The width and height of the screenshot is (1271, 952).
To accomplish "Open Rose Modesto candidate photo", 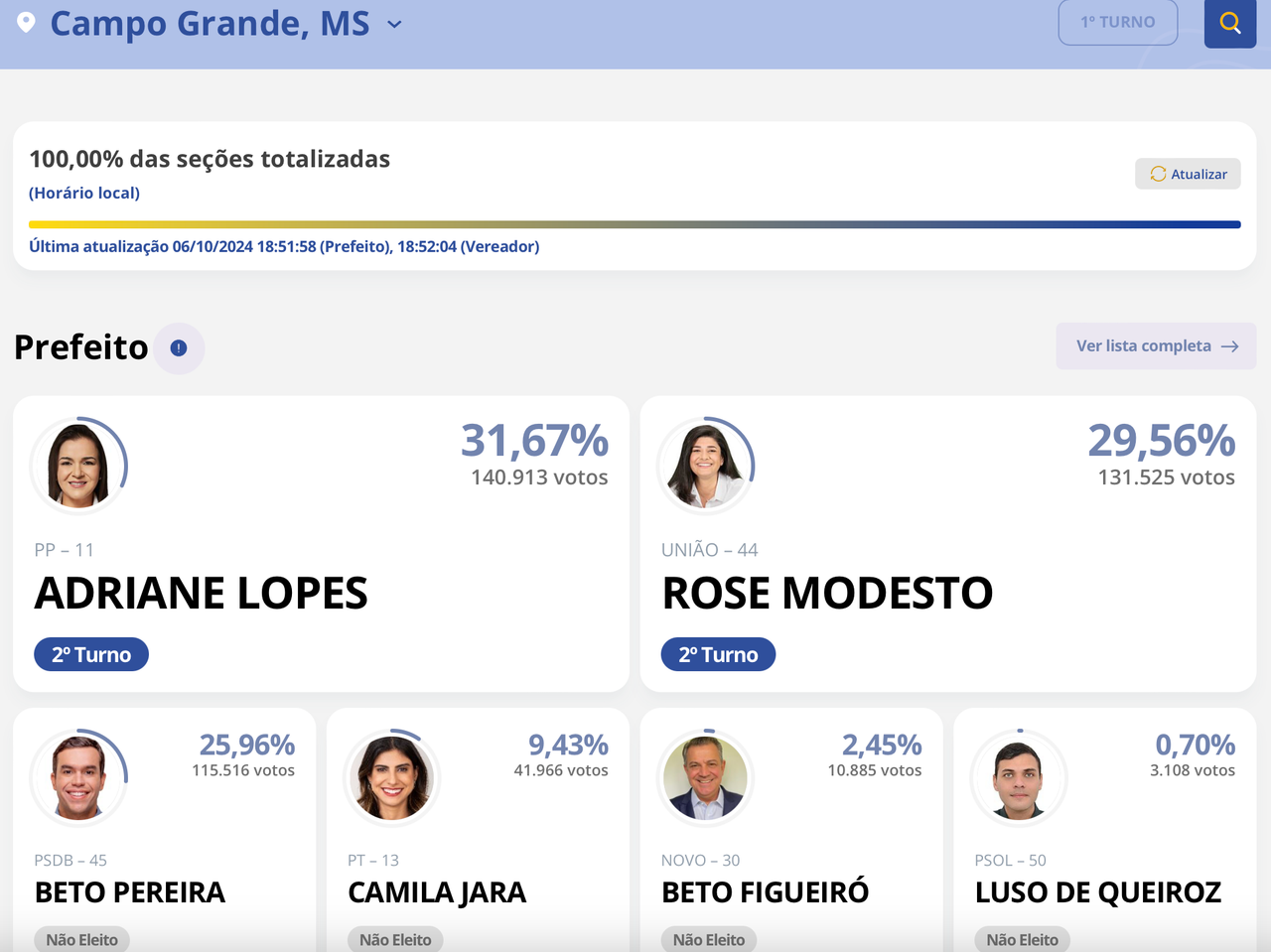I will coord(706,466).
